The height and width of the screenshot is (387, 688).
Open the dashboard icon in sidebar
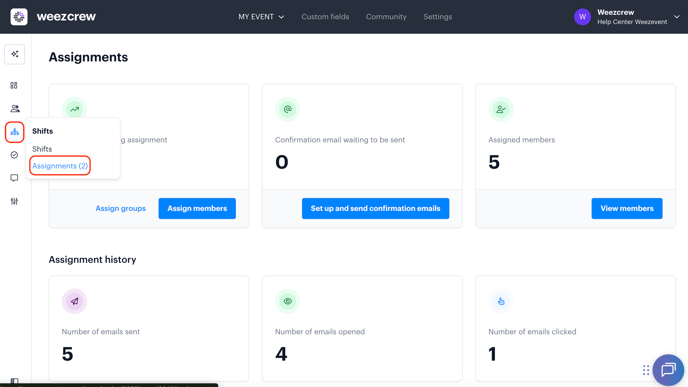[14, 85]
